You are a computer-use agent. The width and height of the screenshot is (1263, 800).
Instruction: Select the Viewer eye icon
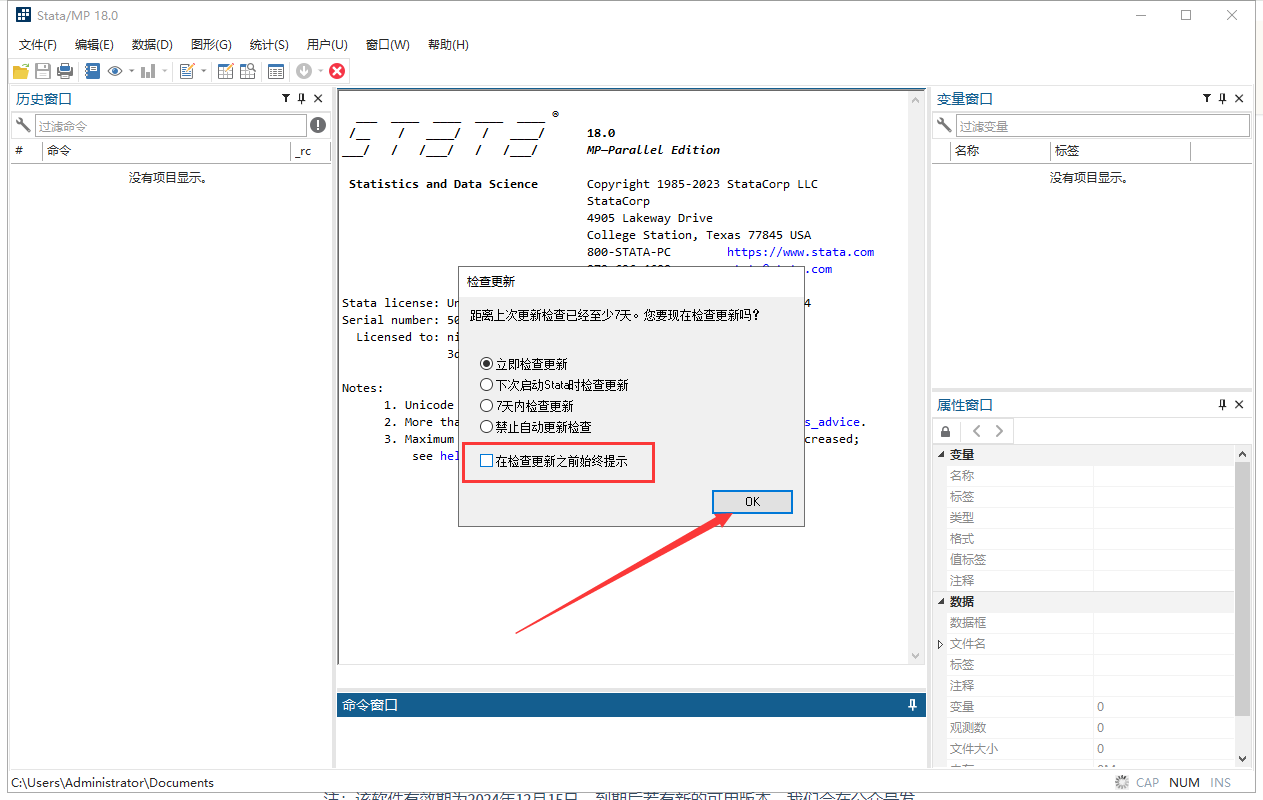(115, 70)
